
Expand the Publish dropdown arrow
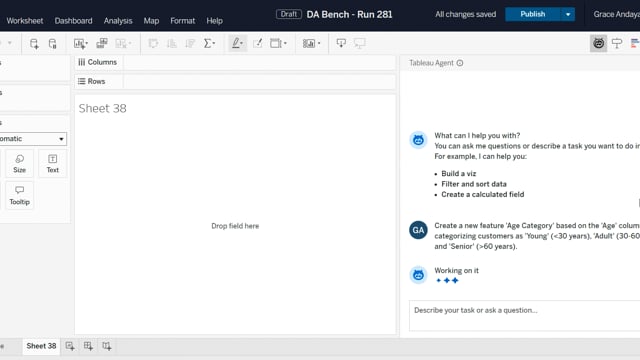tap(568, 14)
